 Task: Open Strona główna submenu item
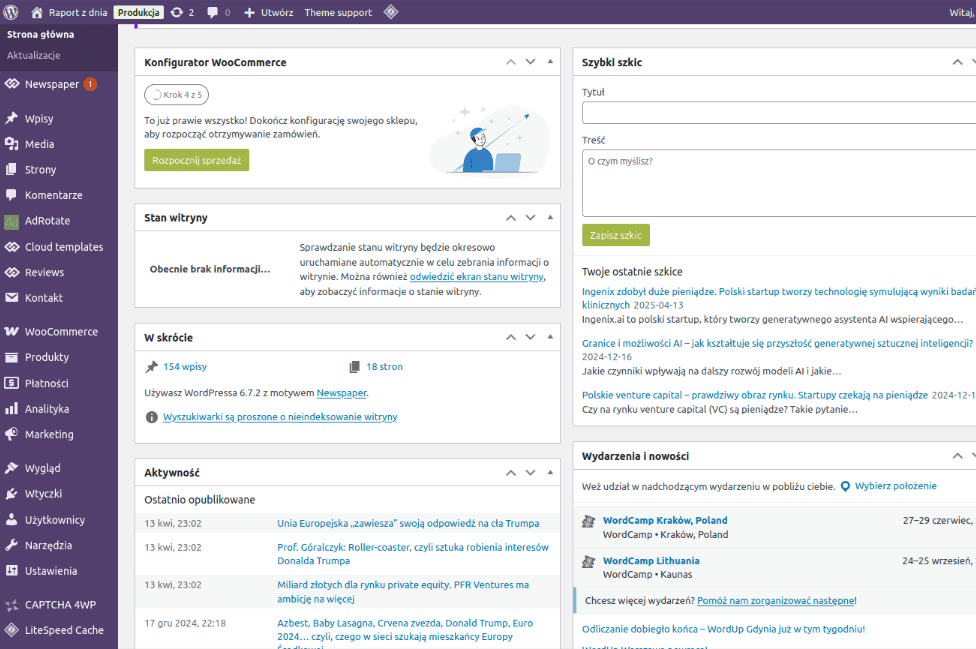click(40, 34)
